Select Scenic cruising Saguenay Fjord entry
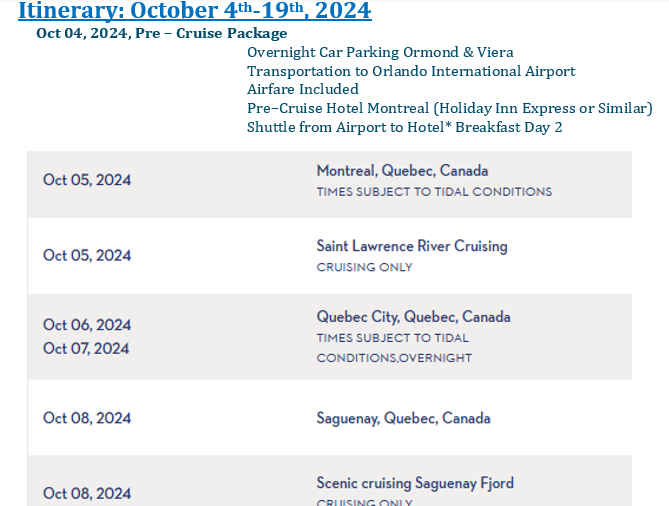Image resolution: width=669 pixels, height=506 pixels. click(415, 483)
